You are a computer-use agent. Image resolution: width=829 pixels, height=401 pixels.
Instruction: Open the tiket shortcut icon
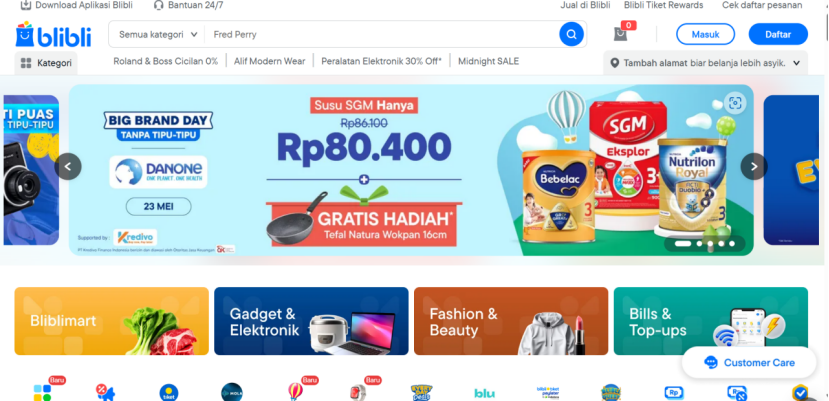[169, 393]
